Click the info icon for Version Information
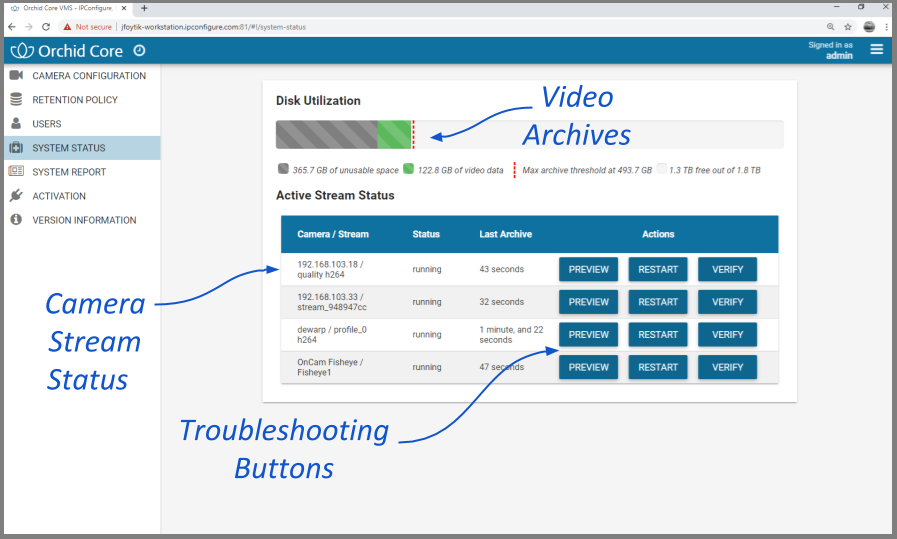This screenshot has height=539, width=897. [x=16, y=219]
